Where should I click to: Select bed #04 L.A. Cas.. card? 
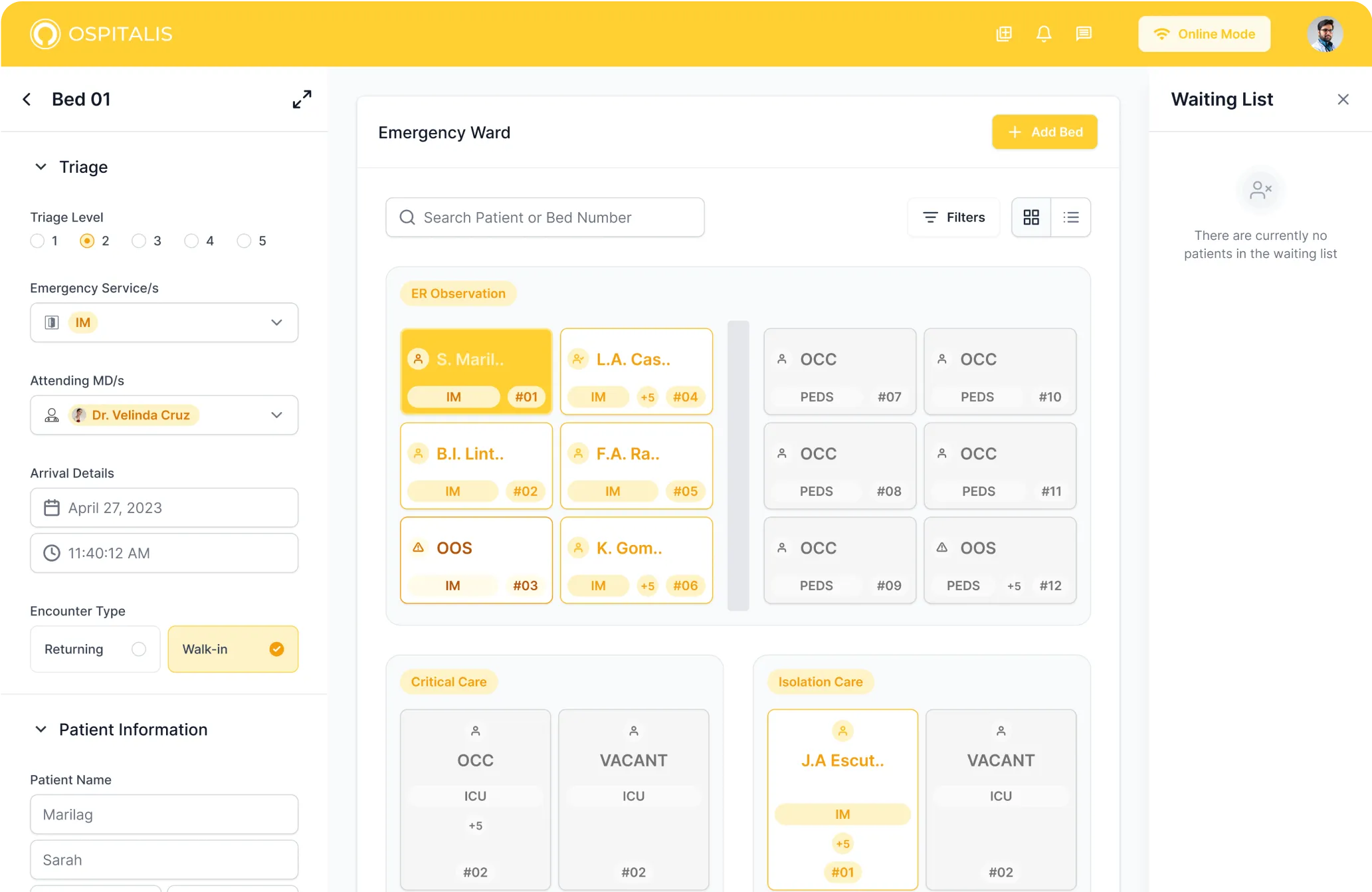(x=636, y=371)
